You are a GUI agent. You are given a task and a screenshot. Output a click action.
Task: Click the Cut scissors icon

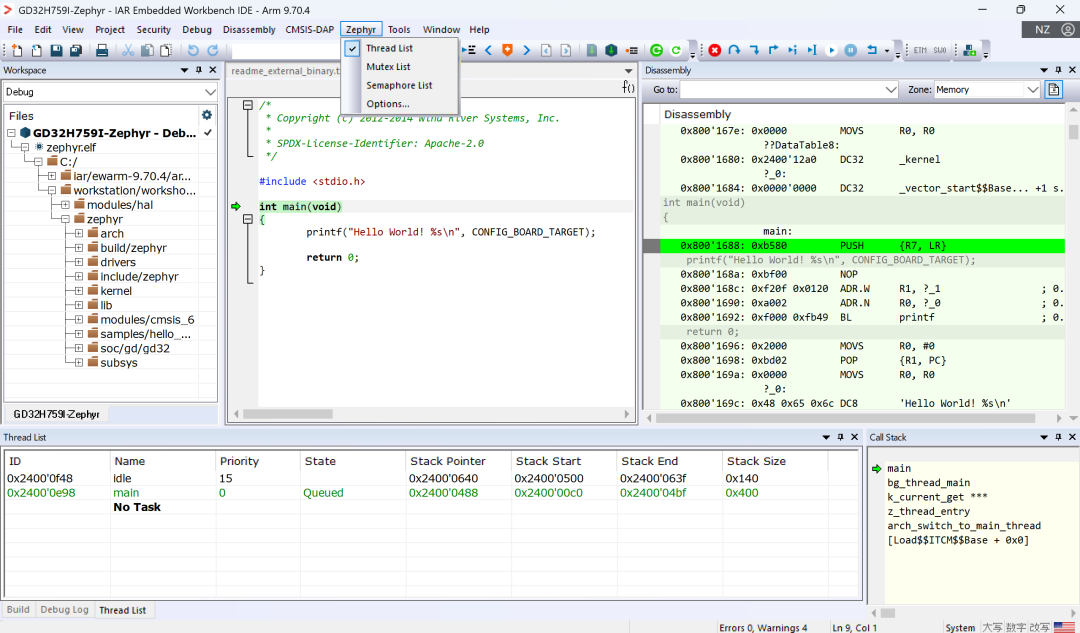[128, 50]
